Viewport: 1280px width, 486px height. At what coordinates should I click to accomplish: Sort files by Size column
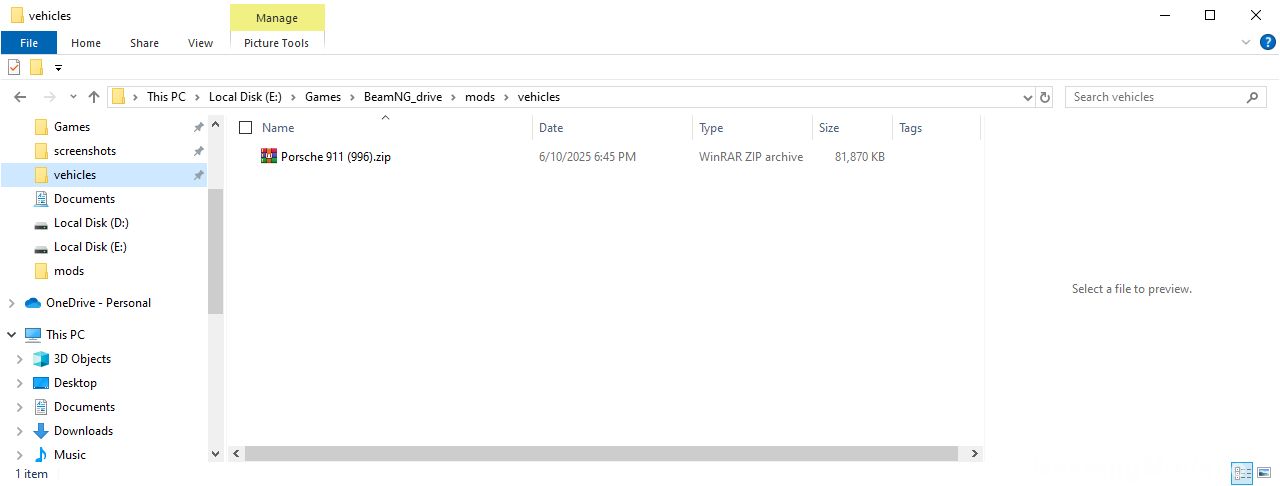pos(829,128)
